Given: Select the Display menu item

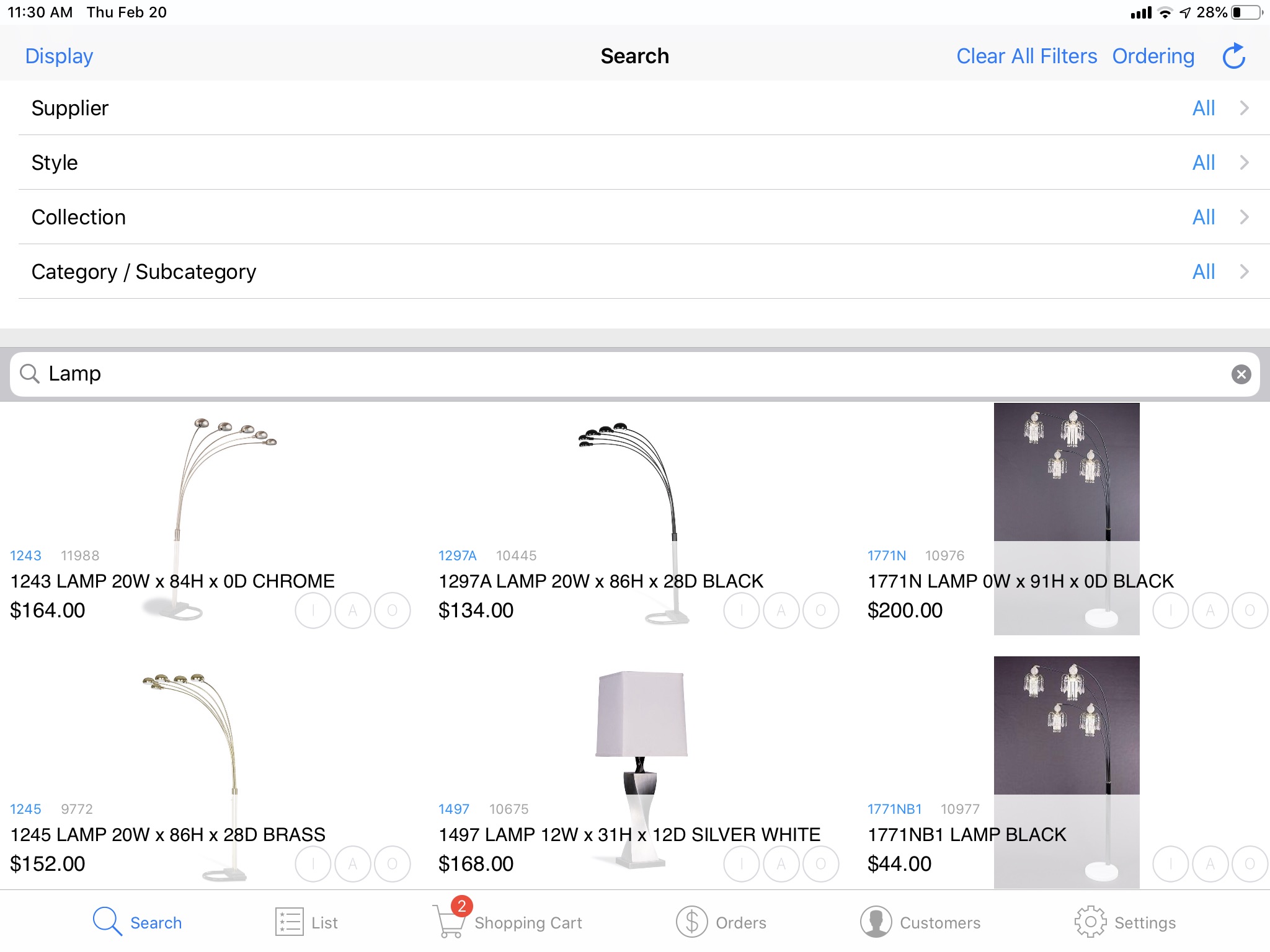Looking at the screenshot, I should pos(59,55).
